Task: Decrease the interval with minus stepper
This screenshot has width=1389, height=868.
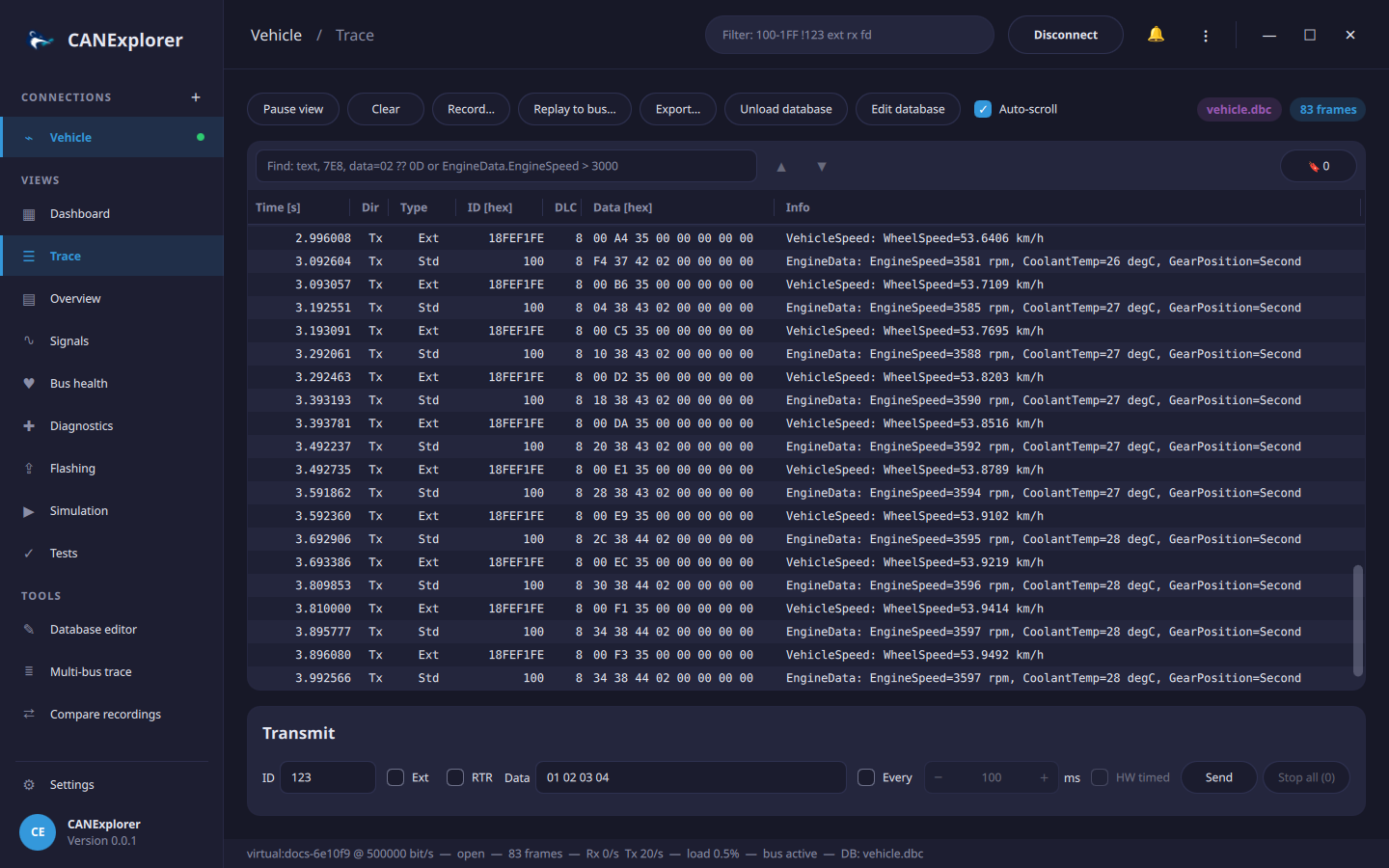Action: [x=938, y=777]
